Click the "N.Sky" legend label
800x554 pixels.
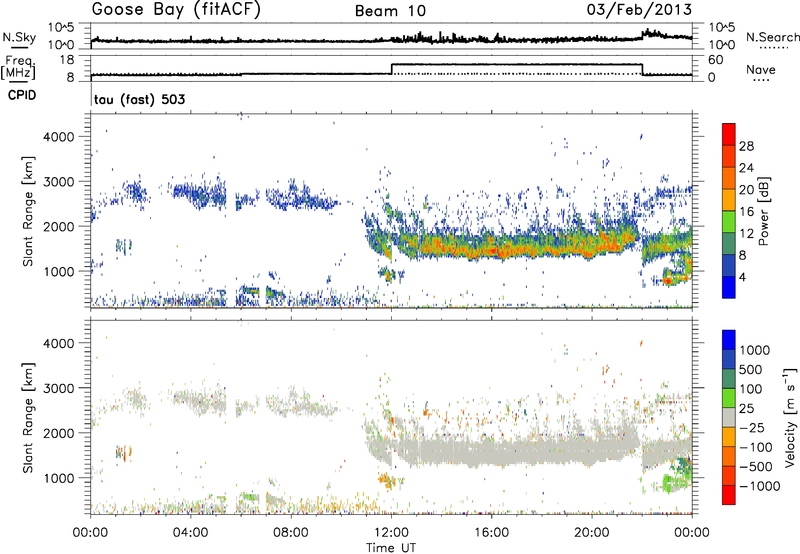tap(19, 37)
